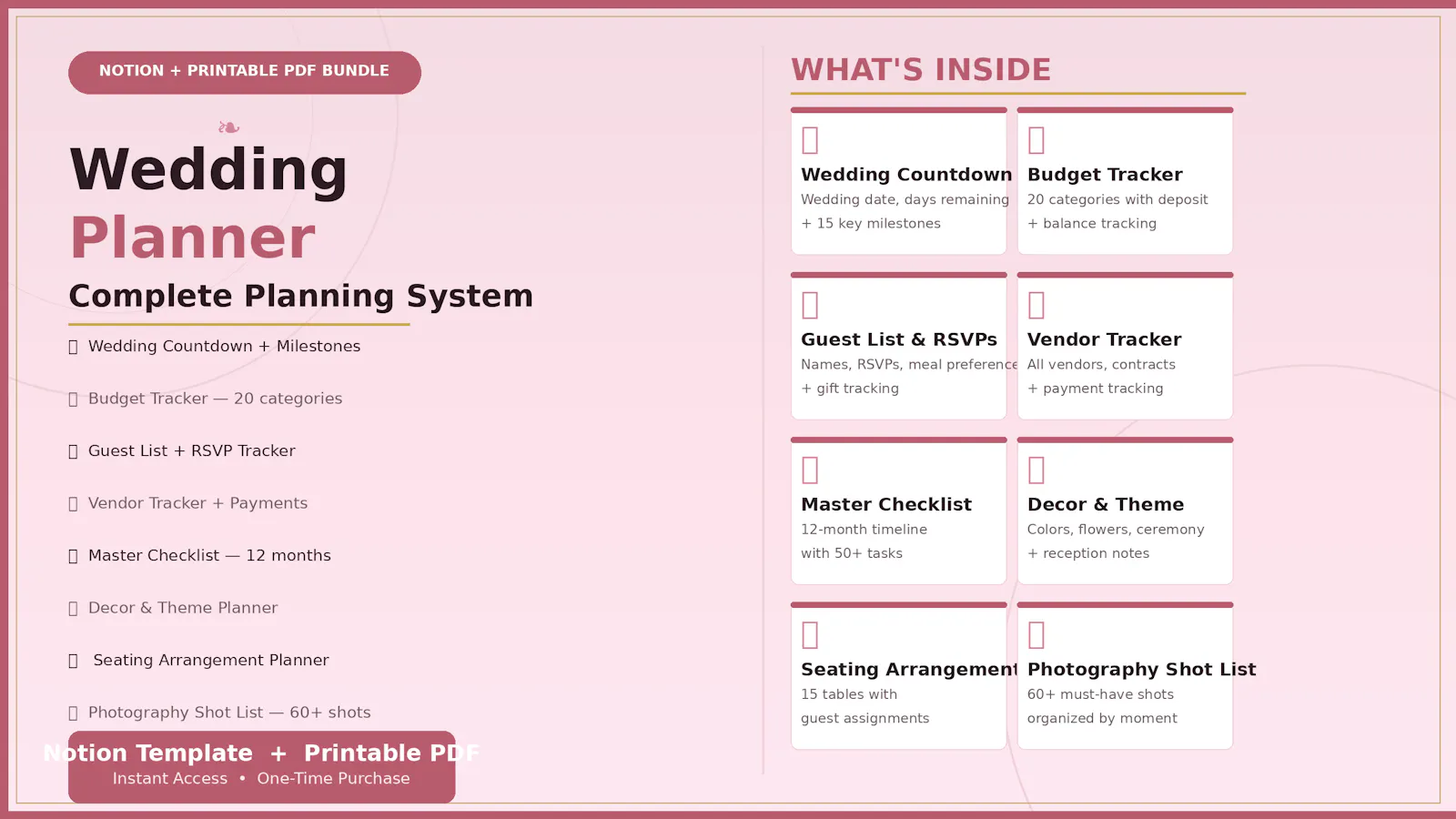Click the Notion + Printable PDF Bundle badge
Image resolution: width=1456 pixels, height=819 pixels.
(x=244, y=72)
